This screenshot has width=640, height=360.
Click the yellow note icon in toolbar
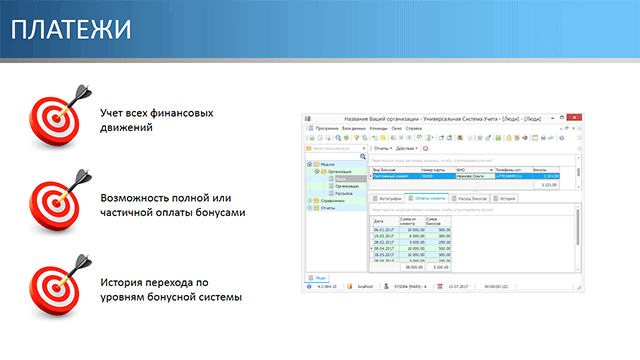[383, 138]
